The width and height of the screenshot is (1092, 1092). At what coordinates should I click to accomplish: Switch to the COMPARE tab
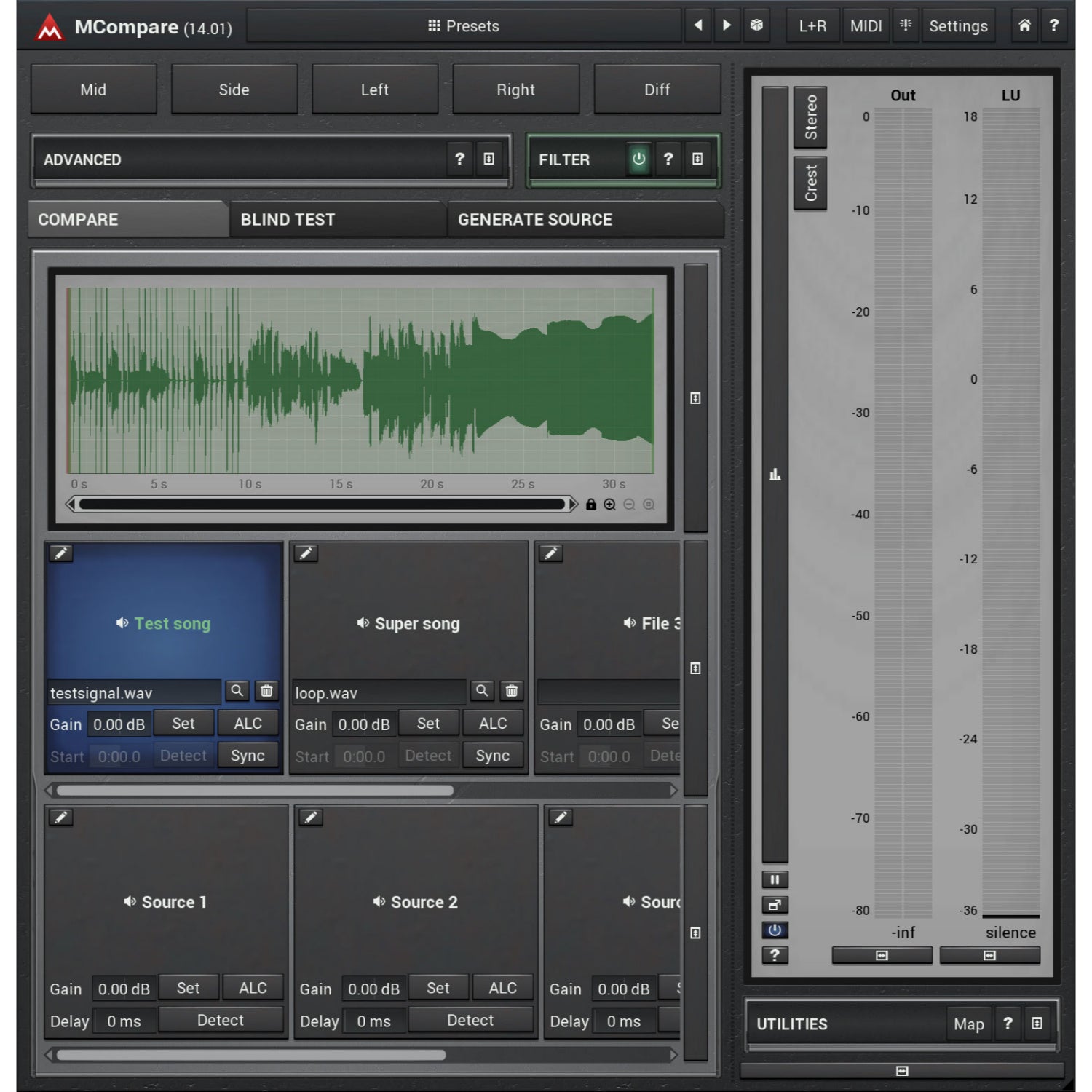pos(128,219)
